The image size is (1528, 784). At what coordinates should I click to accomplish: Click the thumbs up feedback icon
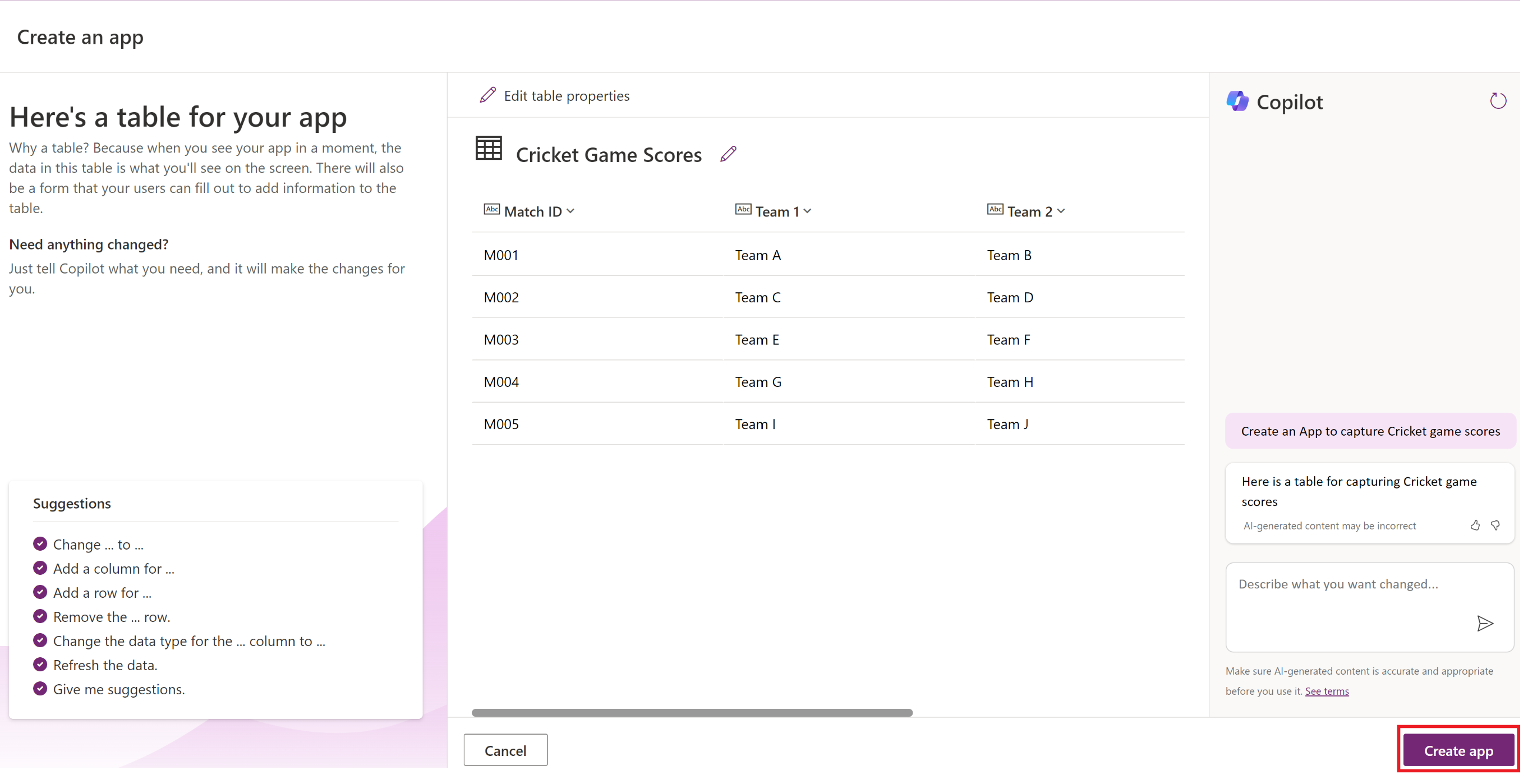(1475, 525)
